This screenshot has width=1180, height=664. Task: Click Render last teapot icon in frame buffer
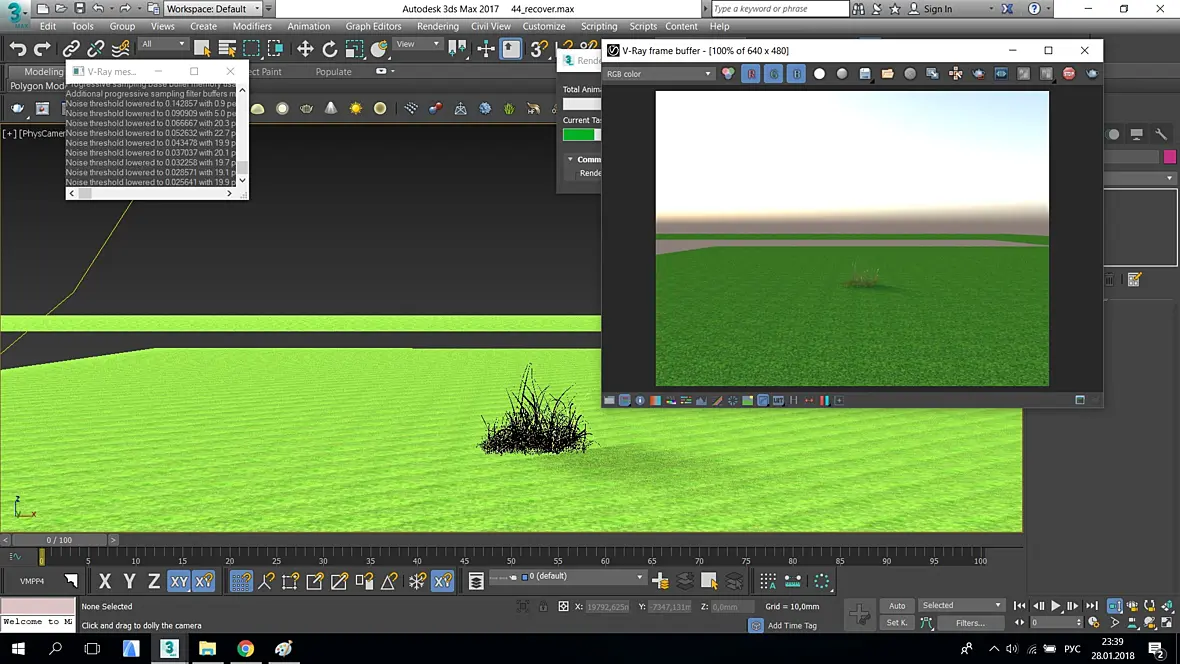(1092, 74)
